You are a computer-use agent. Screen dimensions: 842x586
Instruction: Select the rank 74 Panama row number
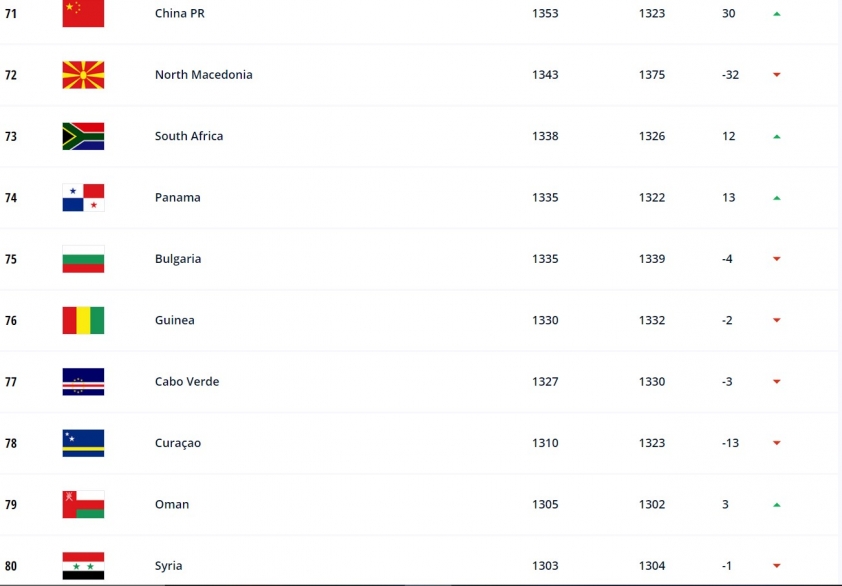click(x=11, y=198)
